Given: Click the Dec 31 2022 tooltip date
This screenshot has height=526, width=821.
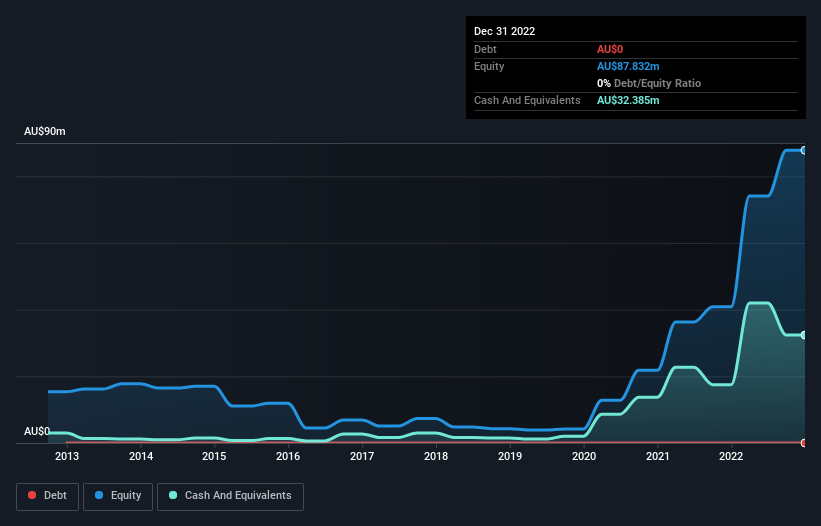Looking at the screenshot, I should pos(504,31).
